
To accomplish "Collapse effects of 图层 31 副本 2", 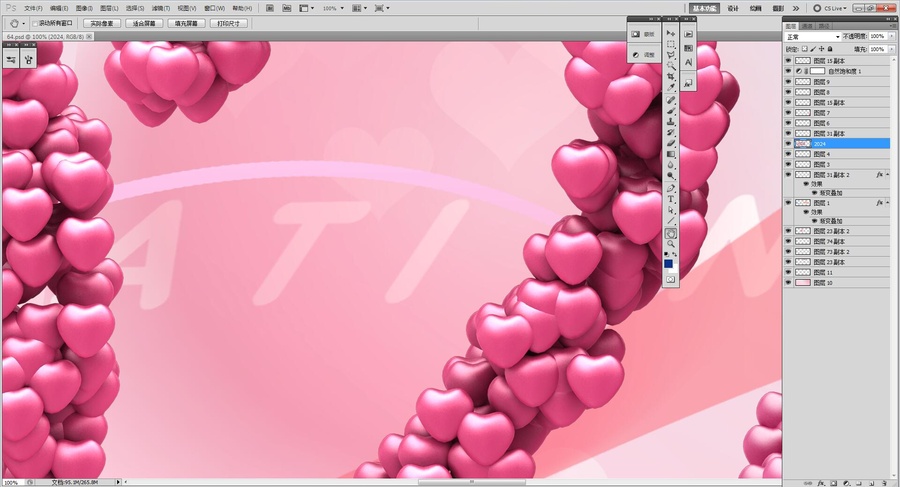I will coord(888,175).
